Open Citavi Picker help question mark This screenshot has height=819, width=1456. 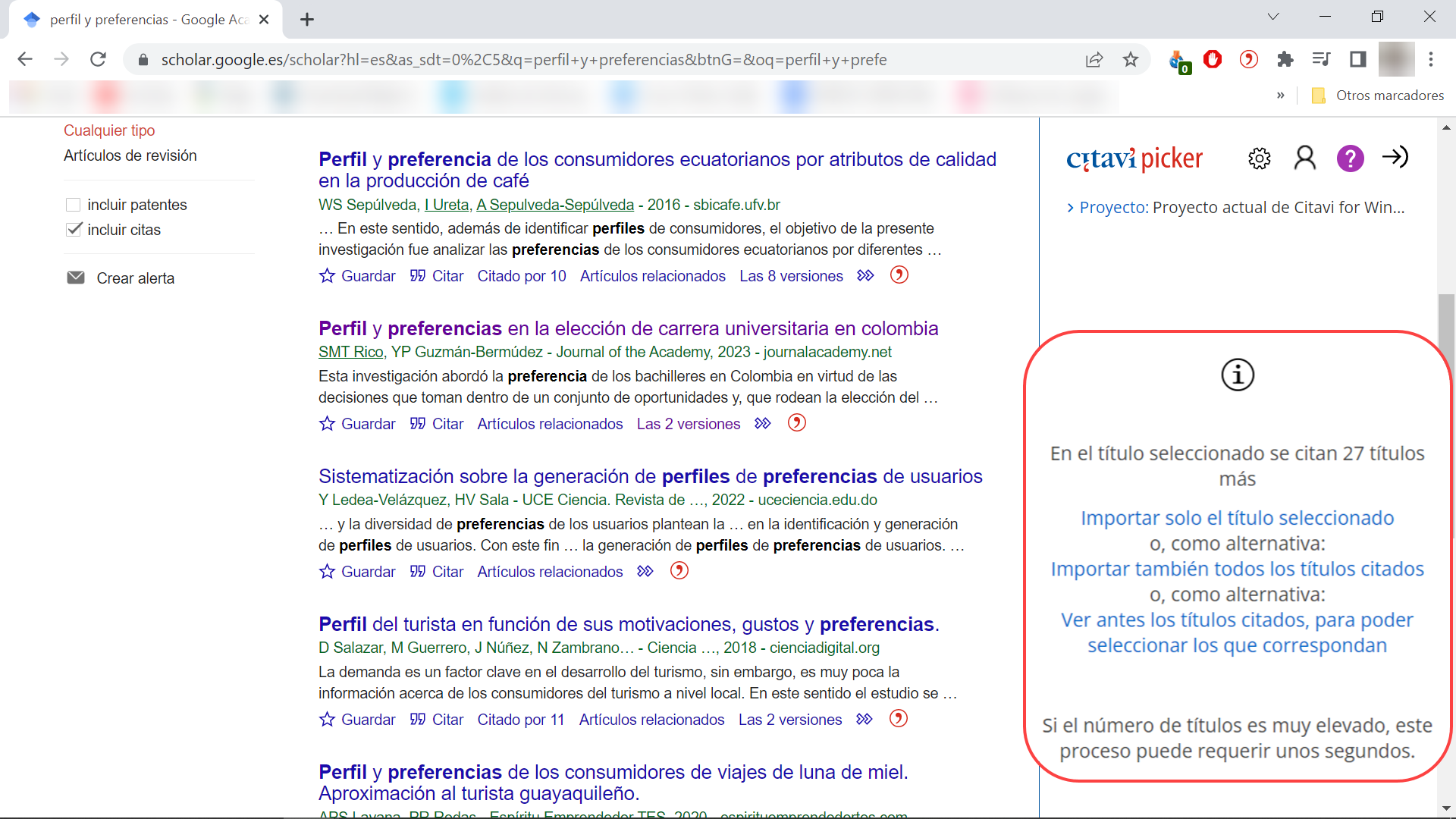tap(1350, 158)
